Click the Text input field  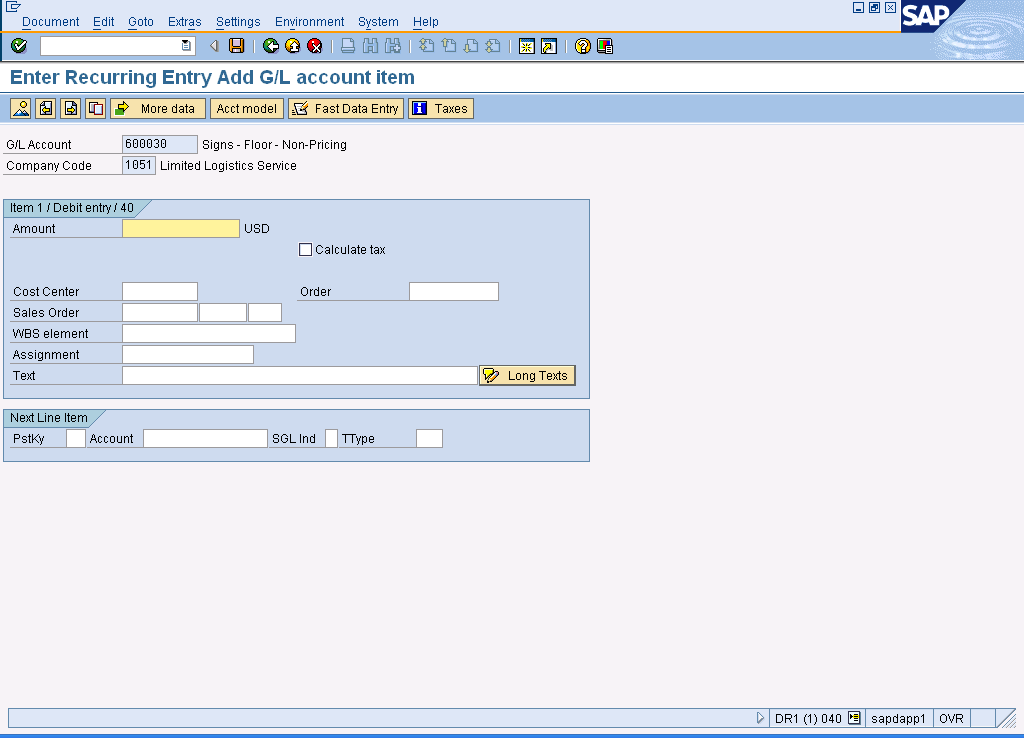300,375
